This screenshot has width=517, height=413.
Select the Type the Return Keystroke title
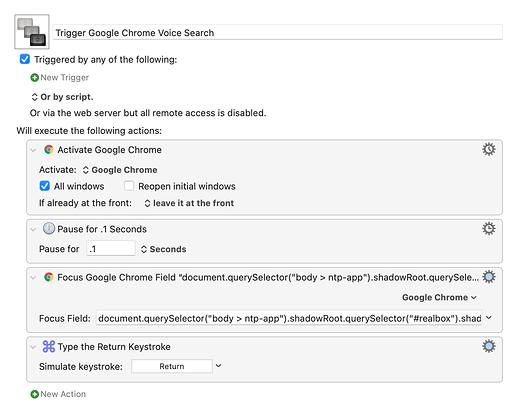(114, 347)
